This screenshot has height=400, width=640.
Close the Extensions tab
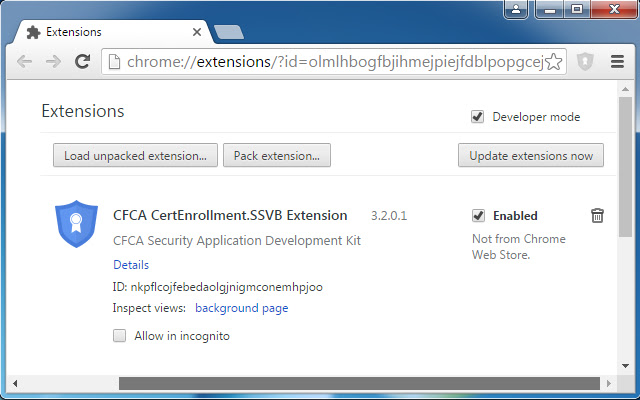pyautogui.click(x=197, y=32)
